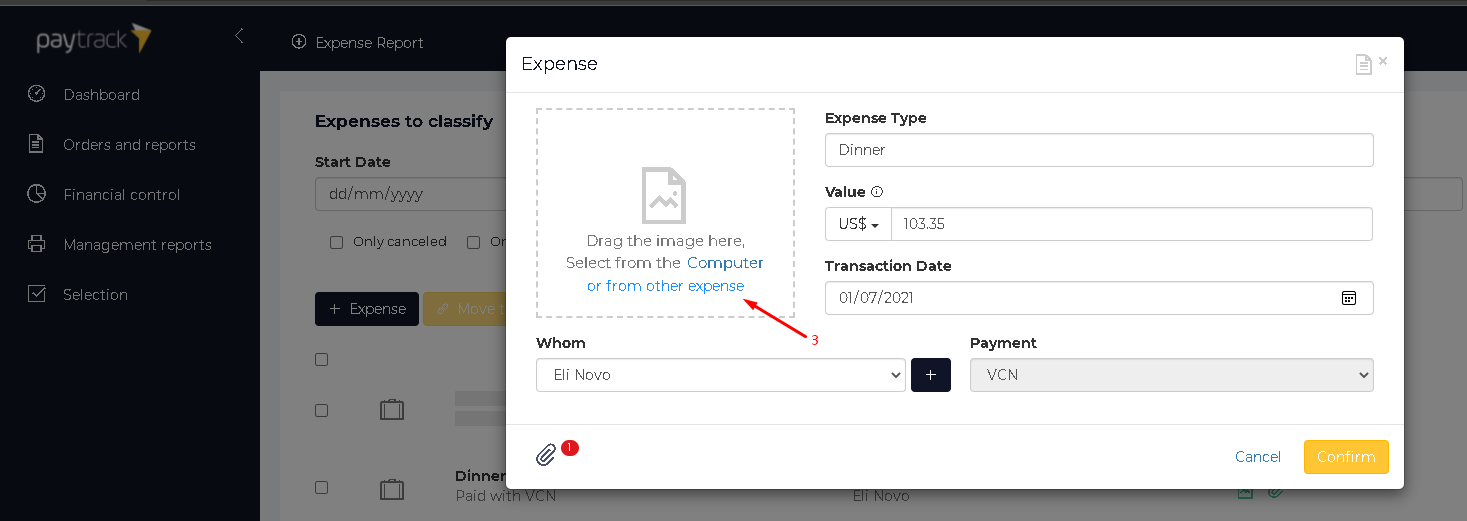This screenshot has width=1467, height=521.
Task: Go to the Selection menu item
Action: point(95,295)
